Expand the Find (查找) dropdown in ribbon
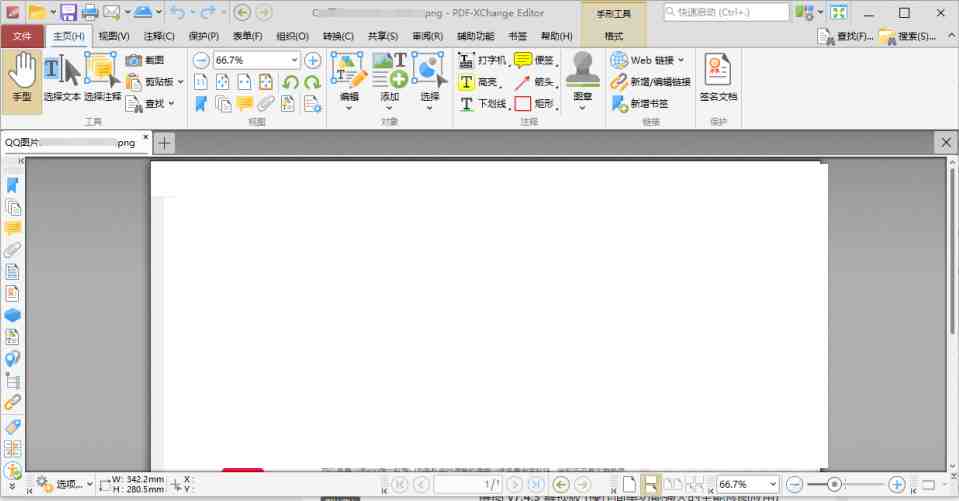Viewport: 959px width, 501px height. (x=172, y=104)
